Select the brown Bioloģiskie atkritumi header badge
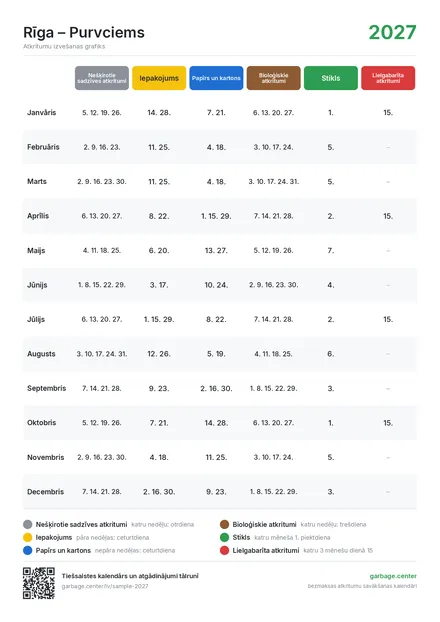Screen dimensions: 440x622 click(x=273, y=78)
